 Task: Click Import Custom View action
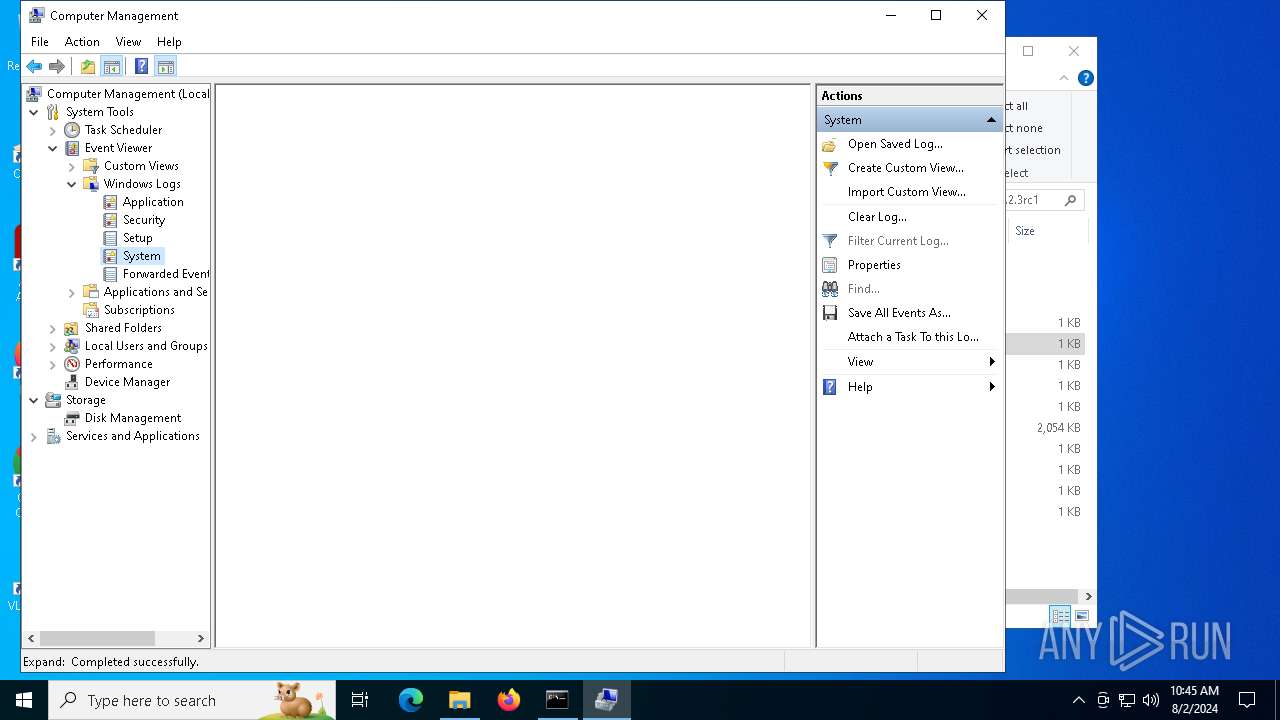pyautogui.click(x=907, y=192)
